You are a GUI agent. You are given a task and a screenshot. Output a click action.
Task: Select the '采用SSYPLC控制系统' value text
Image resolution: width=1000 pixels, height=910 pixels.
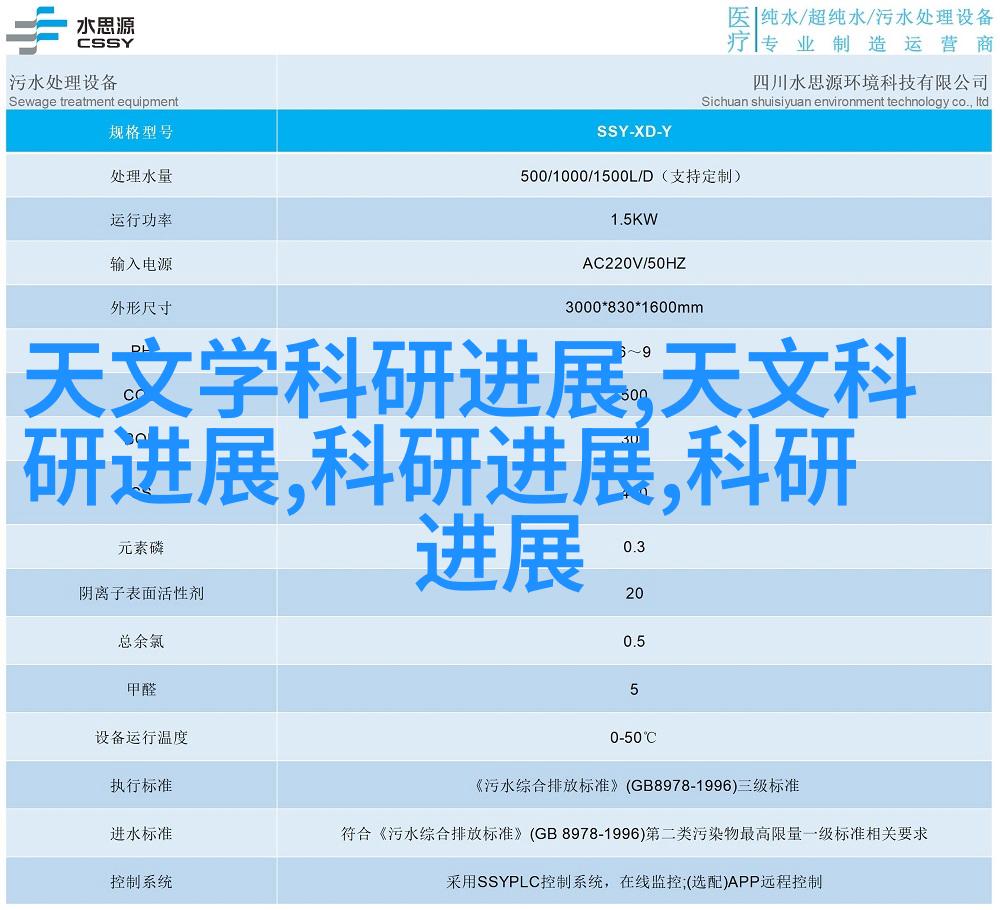tap(525, 882)
